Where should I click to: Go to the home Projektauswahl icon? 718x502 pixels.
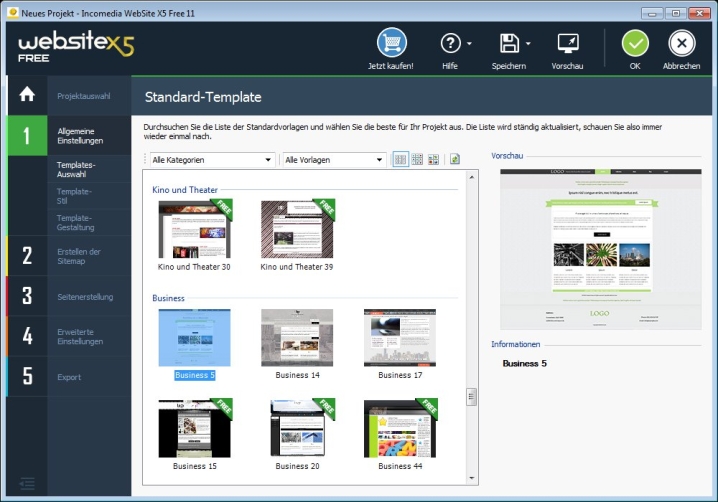[x=27, y=95]
